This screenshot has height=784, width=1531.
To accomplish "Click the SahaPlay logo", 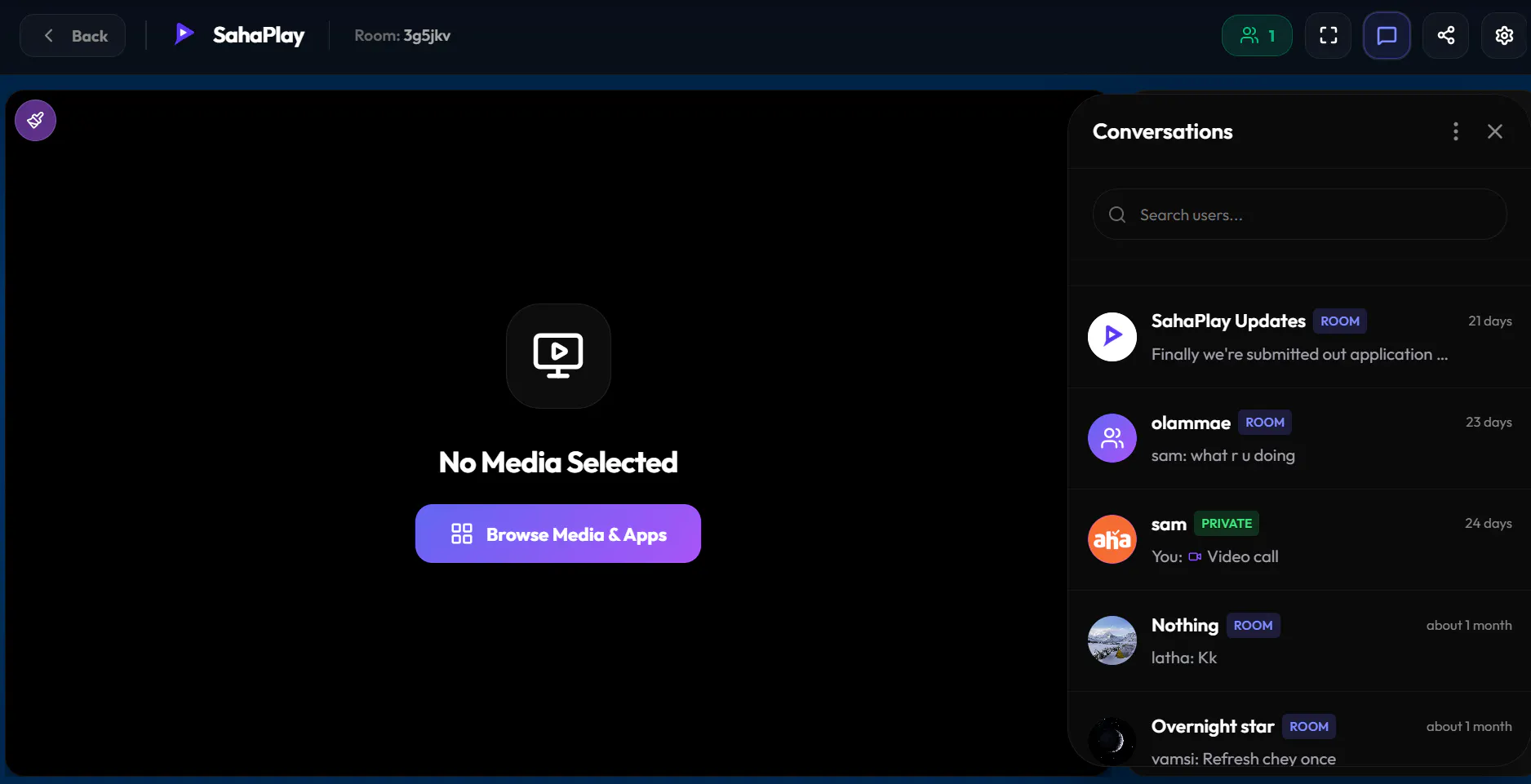I will tap(240, 35).
